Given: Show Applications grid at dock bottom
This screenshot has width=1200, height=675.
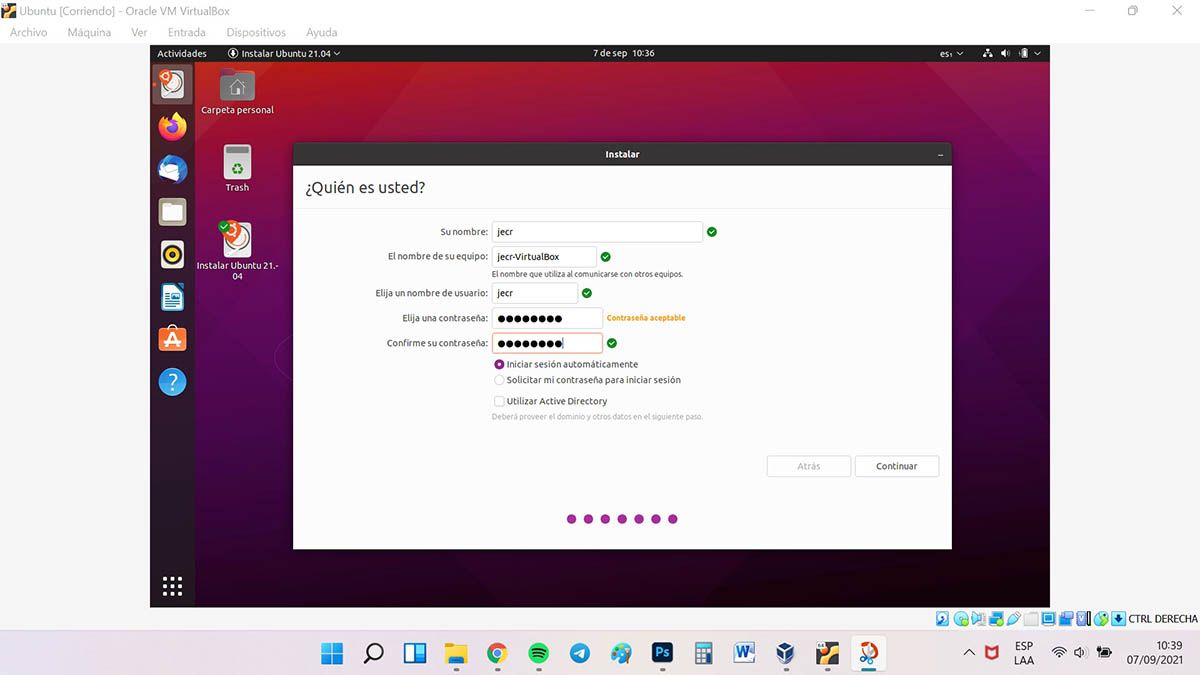Looking at the screenshot, I should 172,586.
